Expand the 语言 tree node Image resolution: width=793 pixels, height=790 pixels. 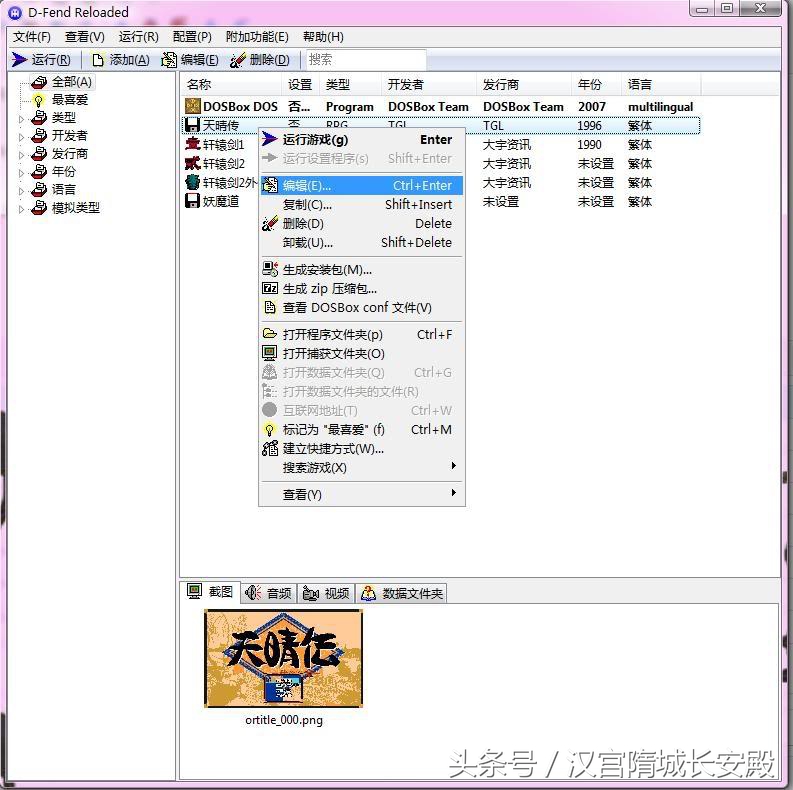pyautogui.click(x=21, y=191)
